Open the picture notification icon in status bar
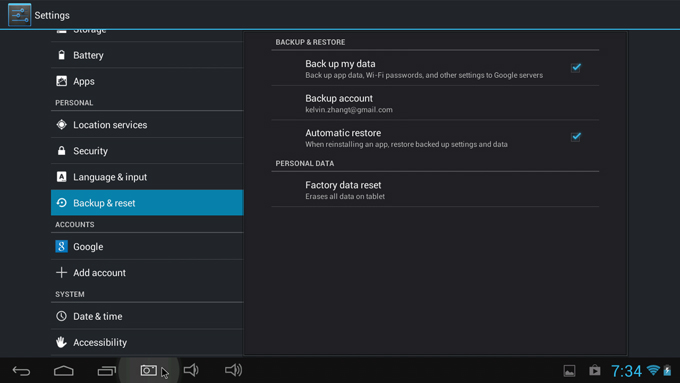Image resolution: width=680 pixels, height=383 pixels. 569,371
